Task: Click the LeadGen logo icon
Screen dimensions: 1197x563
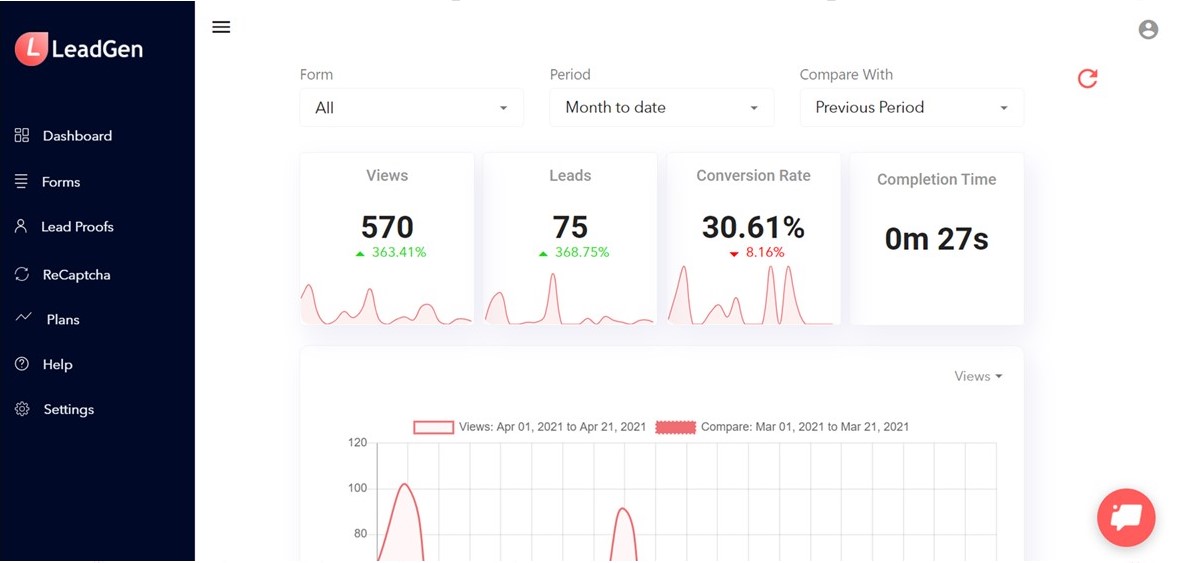Action: coord(31,49)
